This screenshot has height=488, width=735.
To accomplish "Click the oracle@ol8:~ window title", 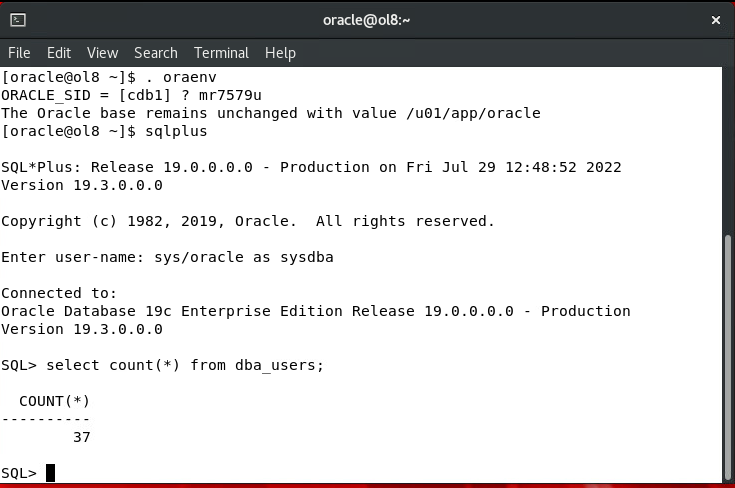I will point(367,20).
